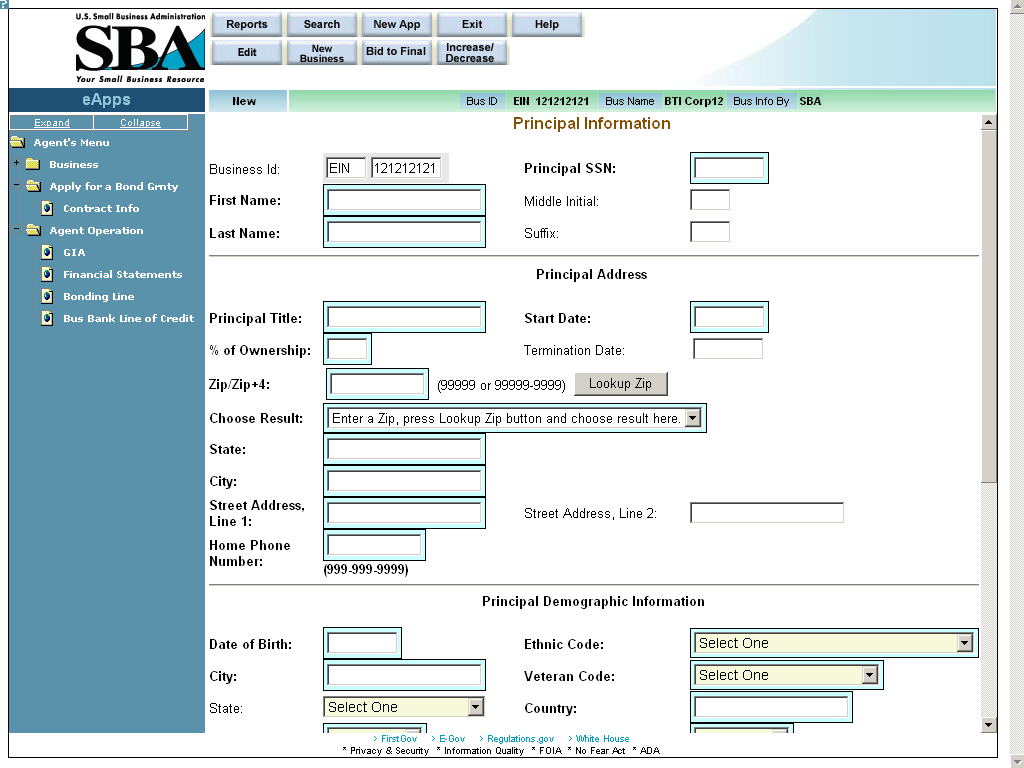This screenshot has width=1024, height=768.
Task: Click the Agent Operation folder icon
Action: pos(32,230)
